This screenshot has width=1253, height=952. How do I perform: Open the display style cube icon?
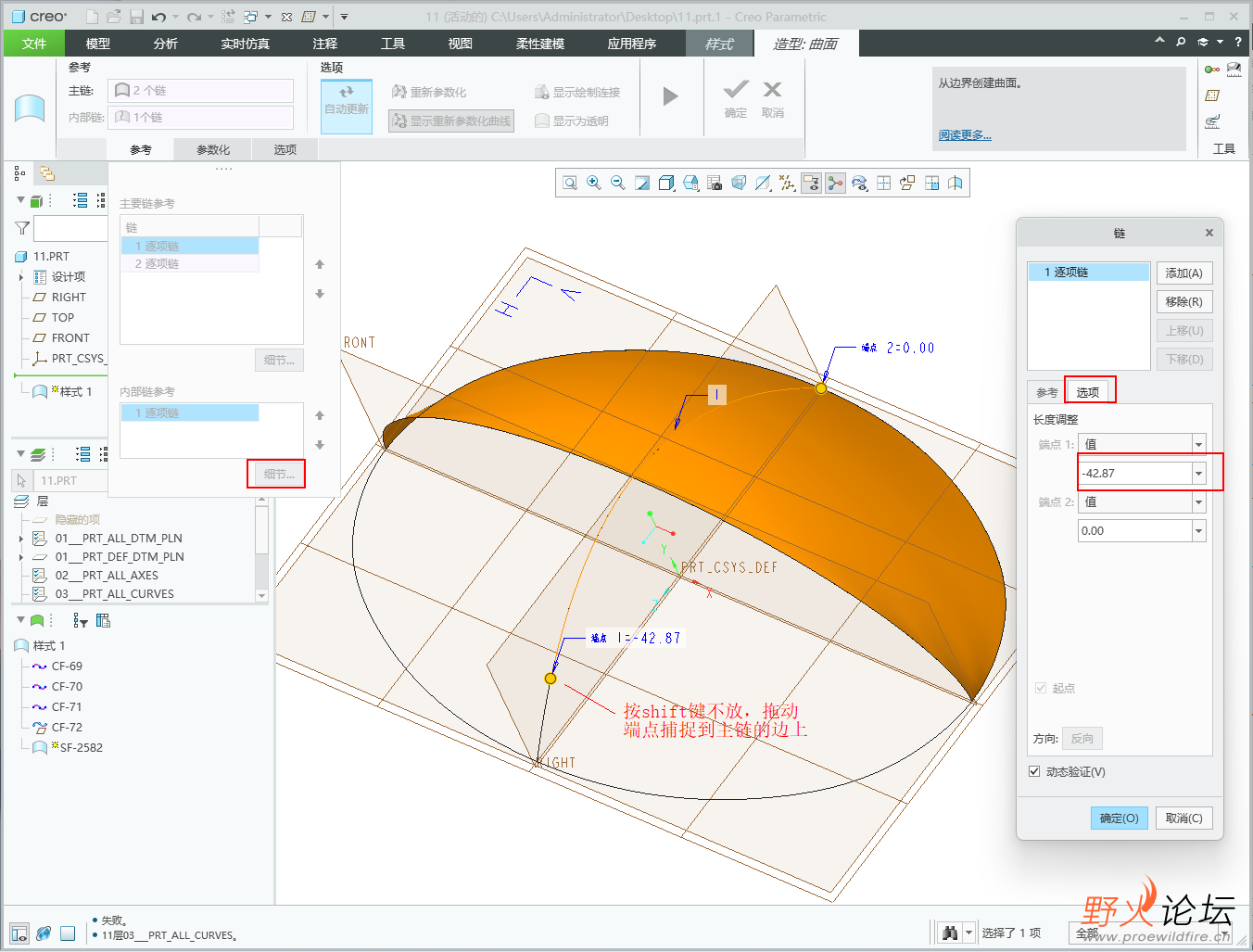tap(666, 184)
